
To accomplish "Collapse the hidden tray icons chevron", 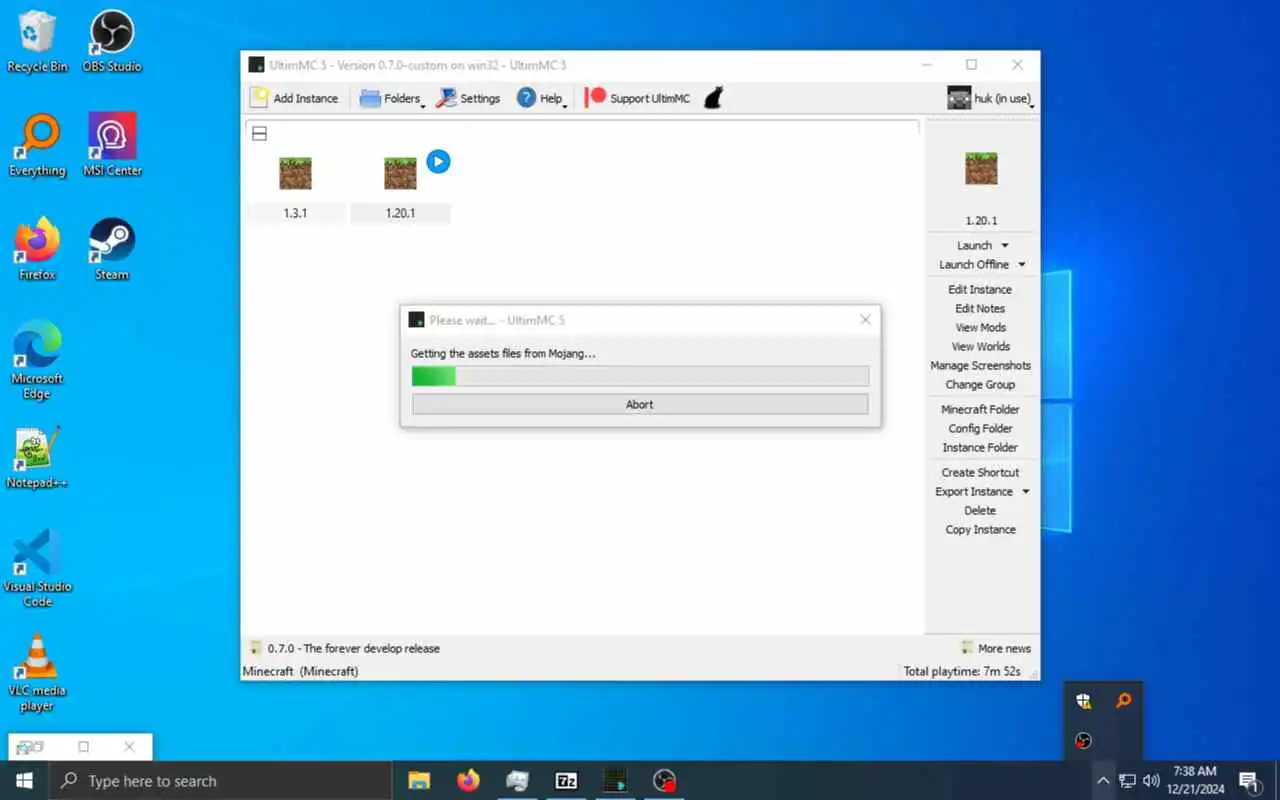I will pos(1103,781).
